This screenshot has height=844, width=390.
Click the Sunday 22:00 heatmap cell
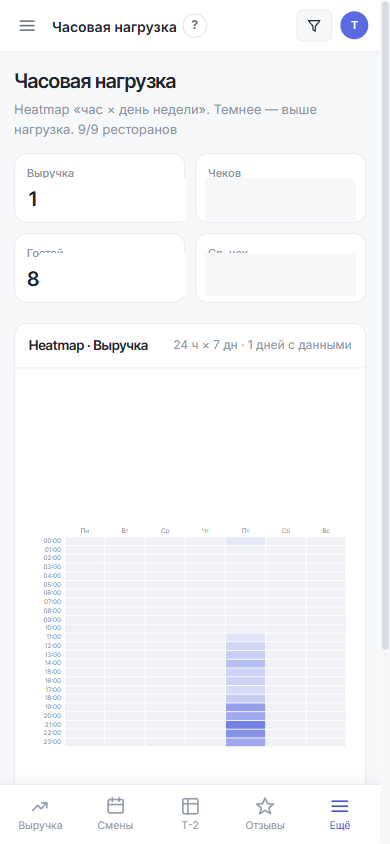[x=326, y=733]
